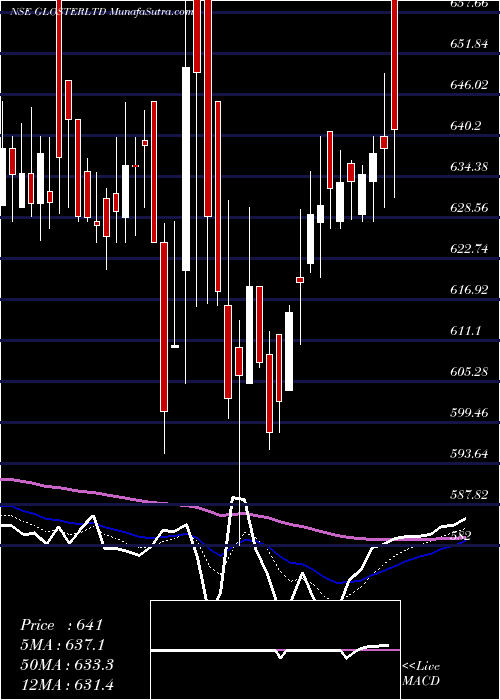500x700 pixels.
Task: Click the 651.84 price axis label
Action: pyautogui.click(x=469, y=44)
